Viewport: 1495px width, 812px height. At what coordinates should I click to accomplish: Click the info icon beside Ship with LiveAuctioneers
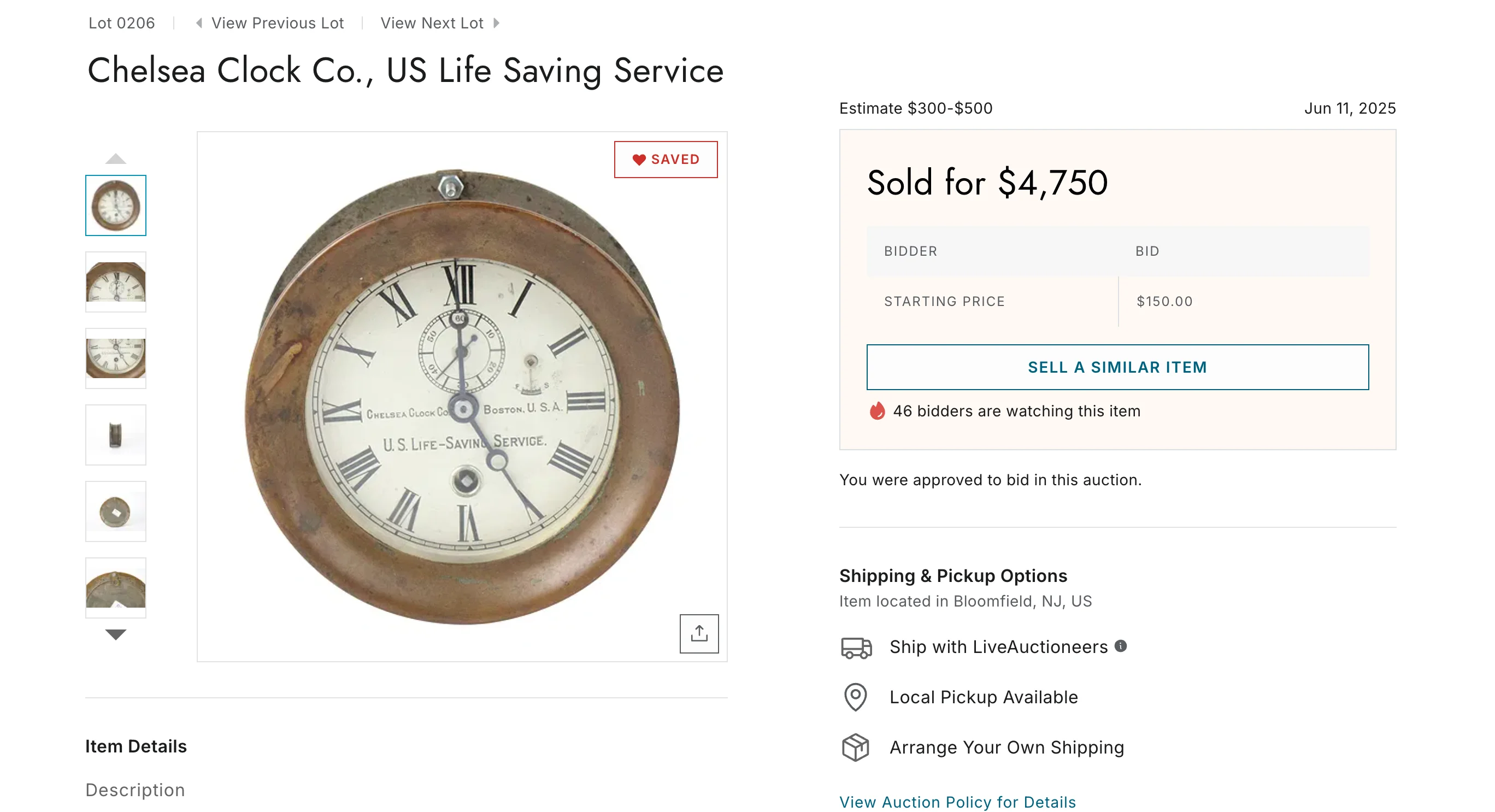point(1121,646)
